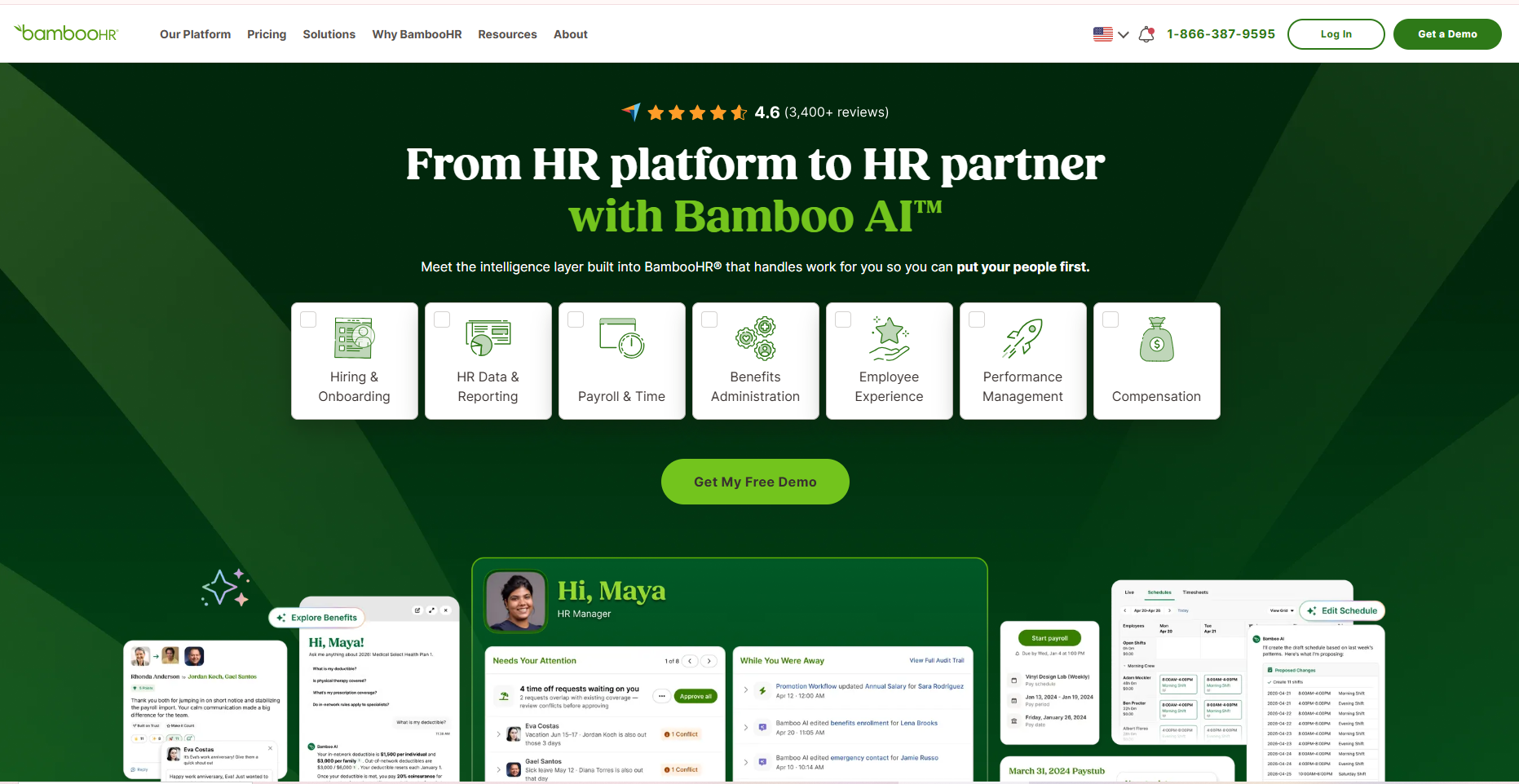Click the Get My Free Demo button

click(755, 482)
